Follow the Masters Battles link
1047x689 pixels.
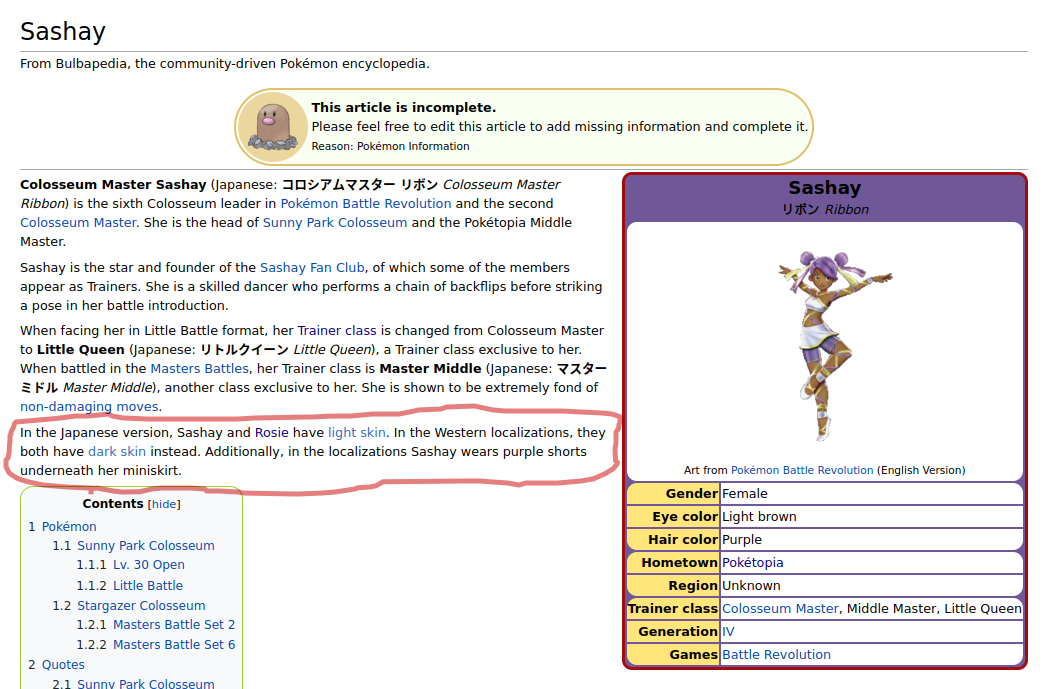(199, 369)
